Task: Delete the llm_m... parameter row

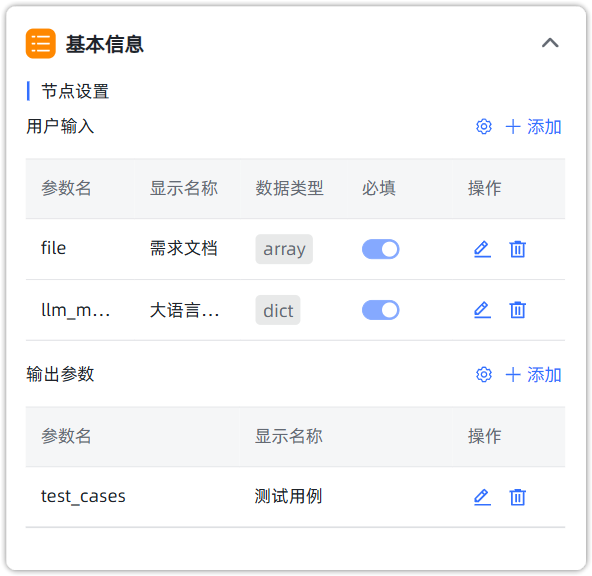Action: coord(517,310)
